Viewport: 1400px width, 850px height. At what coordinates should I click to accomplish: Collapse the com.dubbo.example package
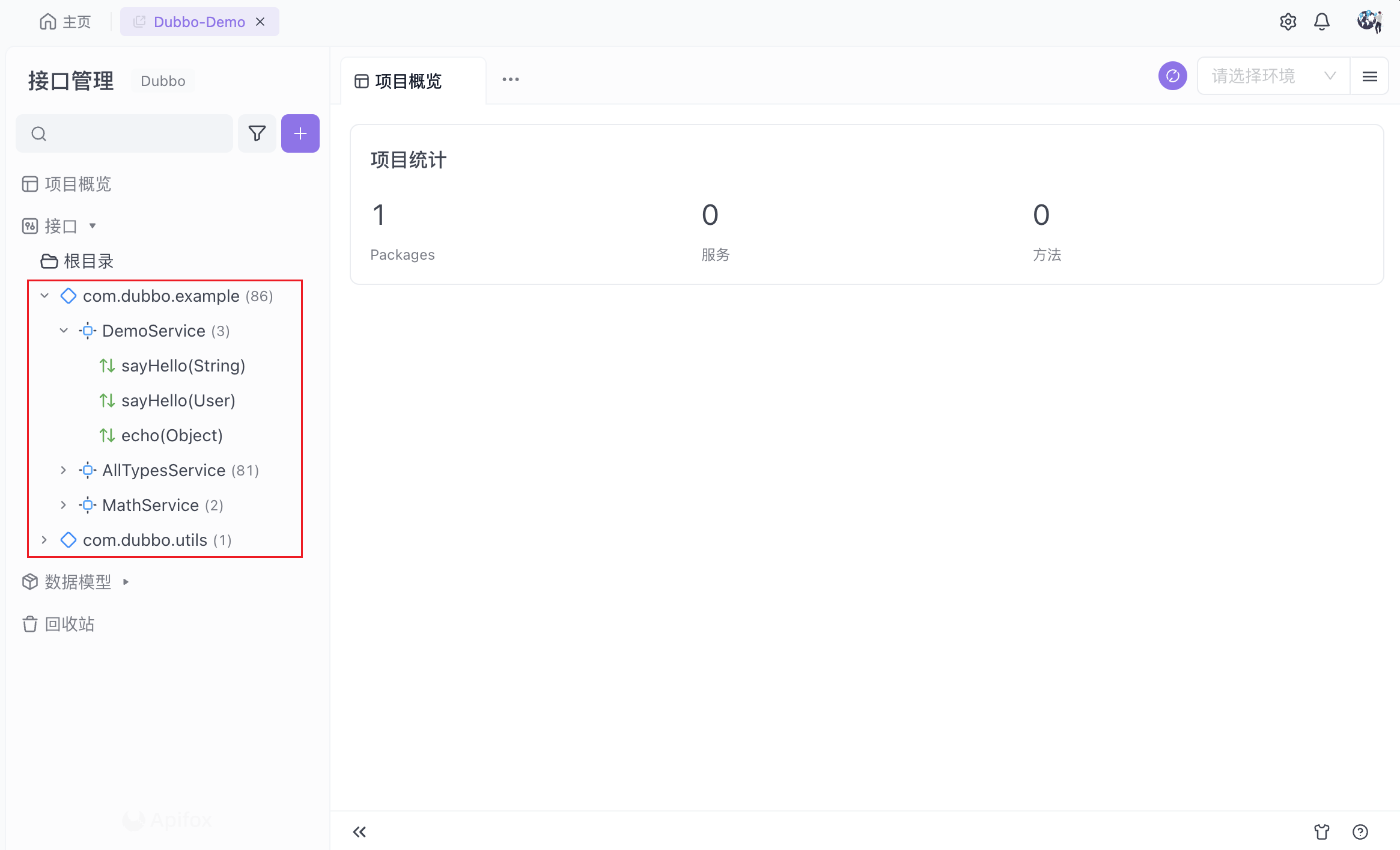[x=44, y=296]
